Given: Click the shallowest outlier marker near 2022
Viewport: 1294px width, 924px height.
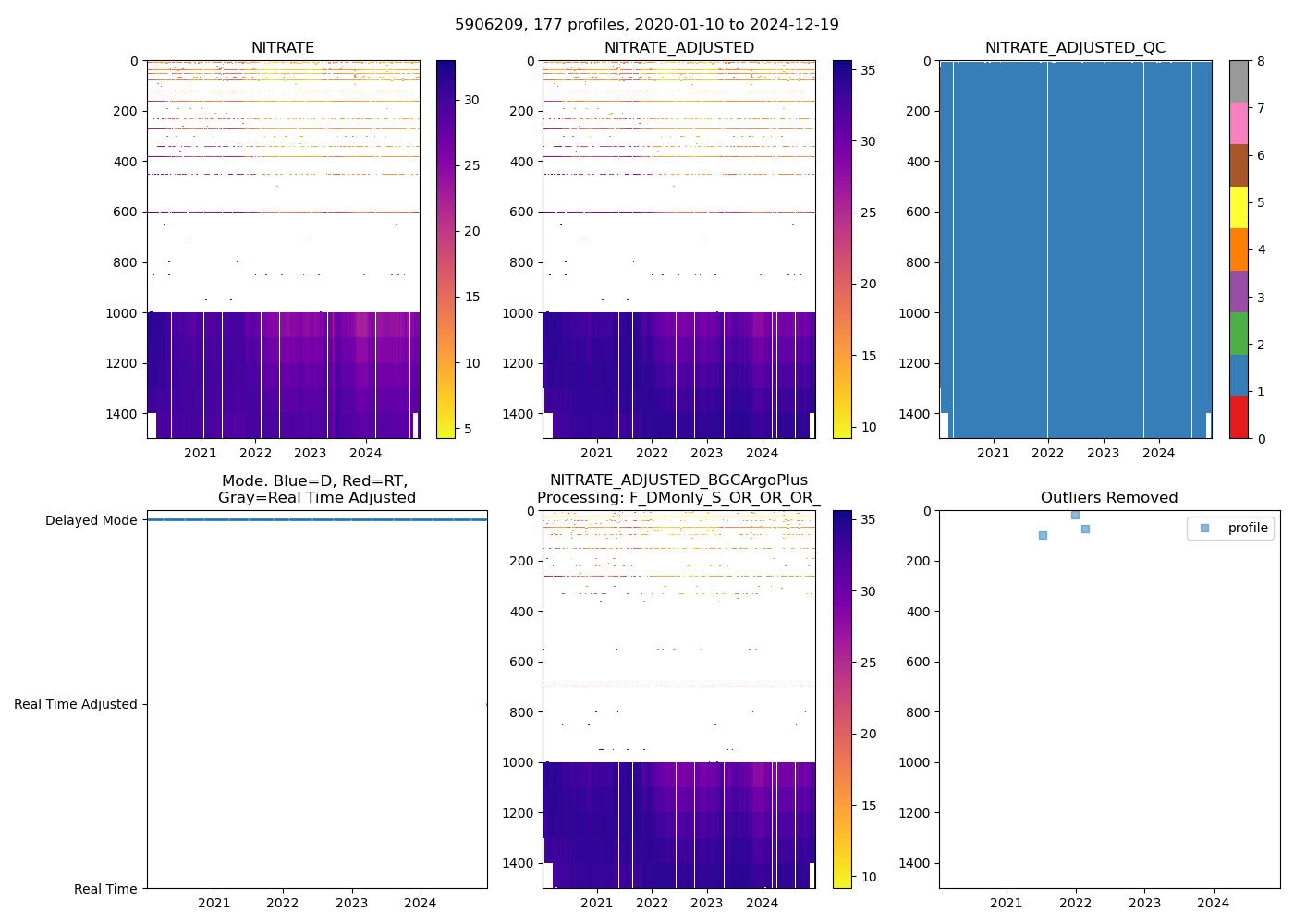Looking at the screenshot, I should (1075, 515).
